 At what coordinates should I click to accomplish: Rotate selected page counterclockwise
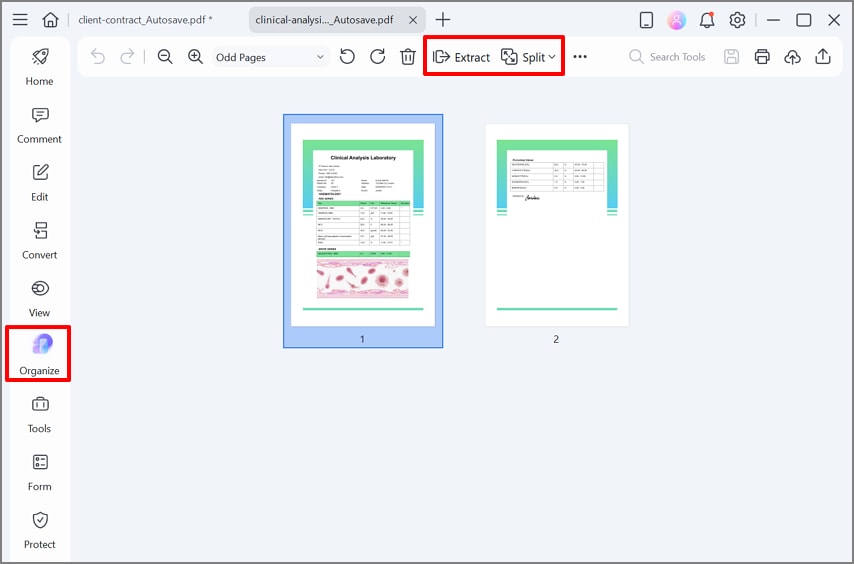point(347,57)
